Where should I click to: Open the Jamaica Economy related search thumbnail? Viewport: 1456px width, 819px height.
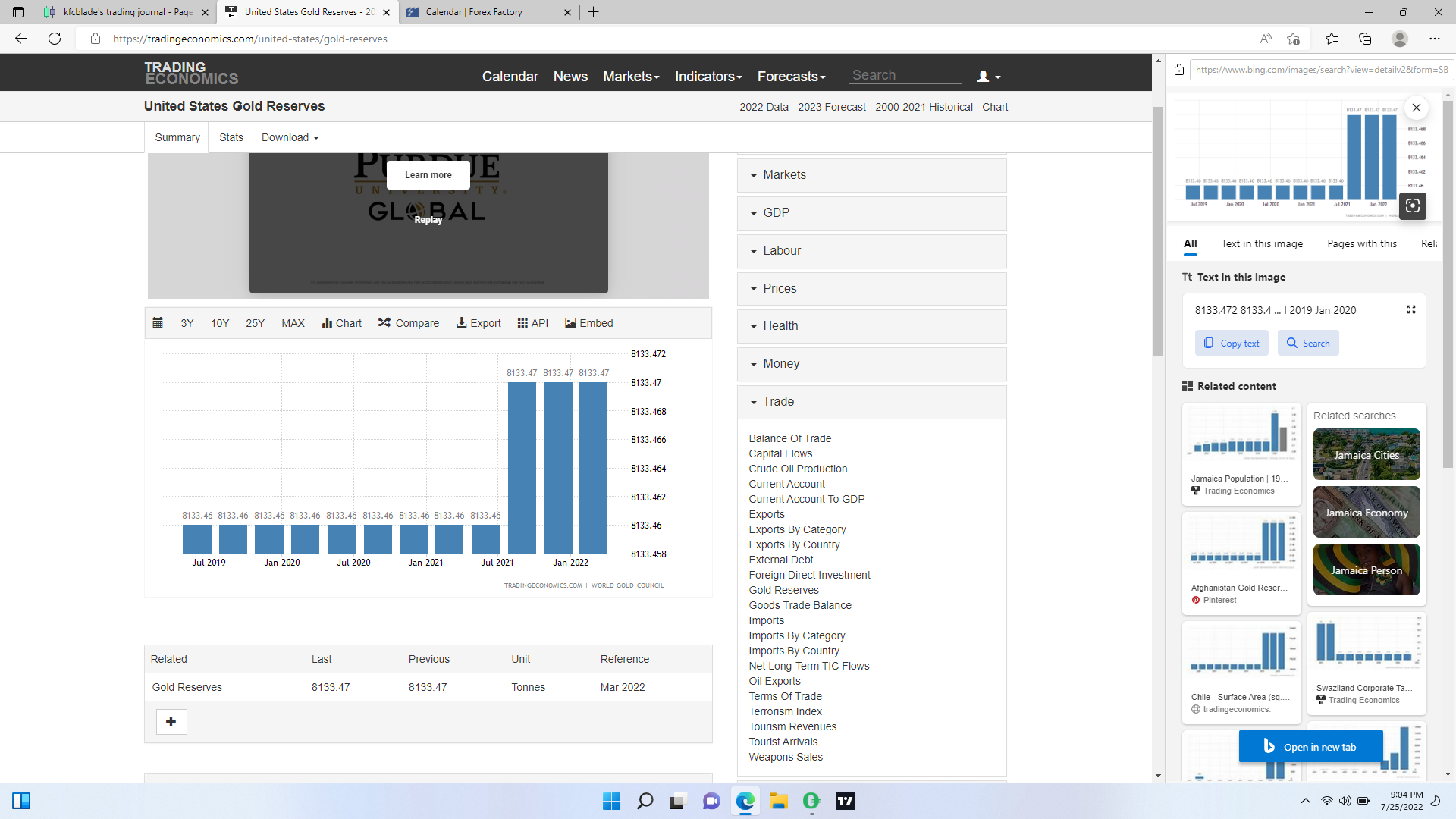pos(1366,513)
